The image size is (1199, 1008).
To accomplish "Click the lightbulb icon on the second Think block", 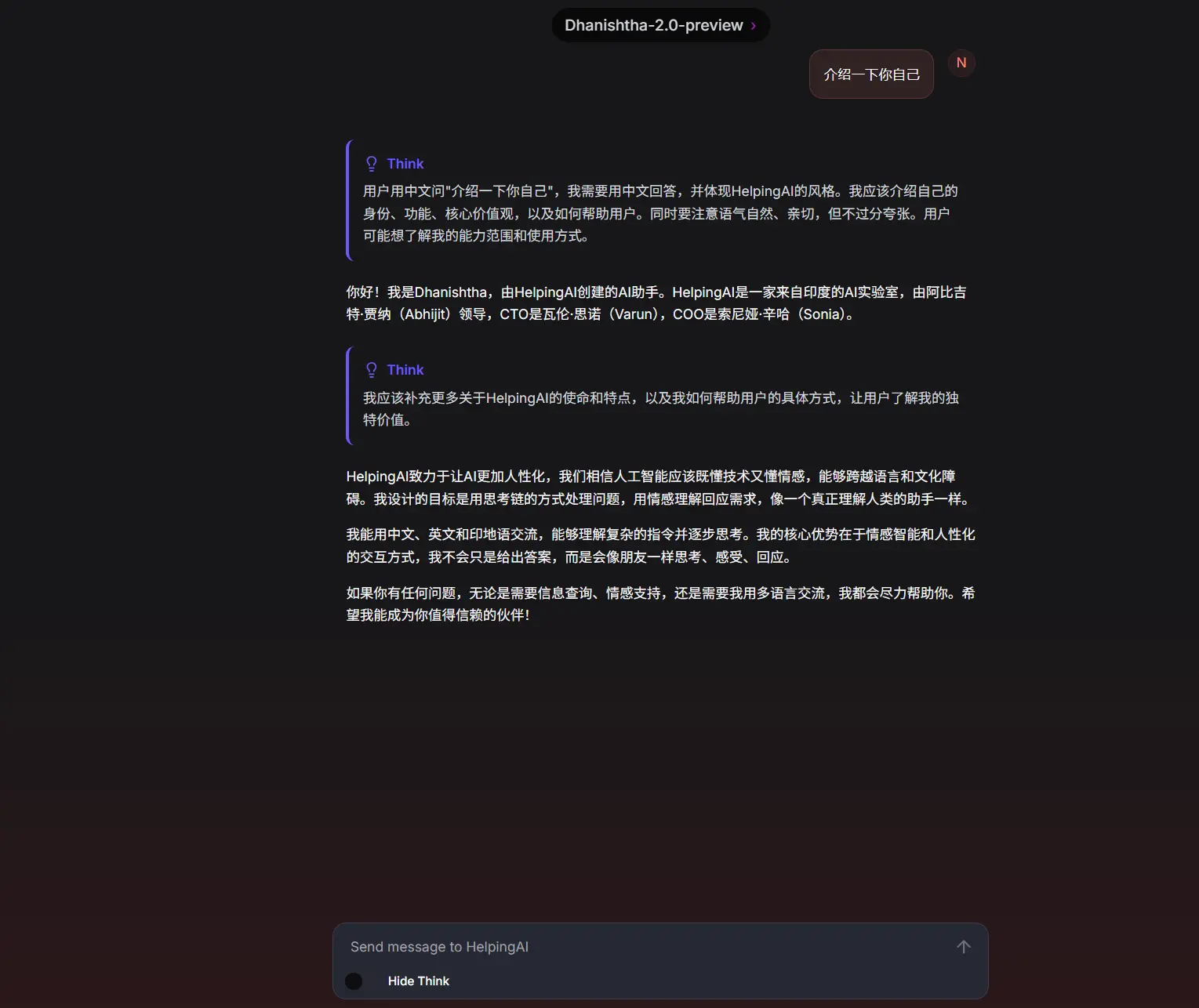I will click(x=372, y=370).
